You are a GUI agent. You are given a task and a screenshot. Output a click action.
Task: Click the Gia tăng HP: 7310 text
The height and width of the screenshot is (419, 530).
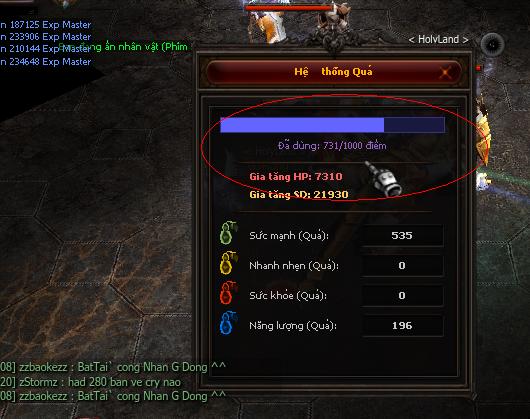point(296,176)
